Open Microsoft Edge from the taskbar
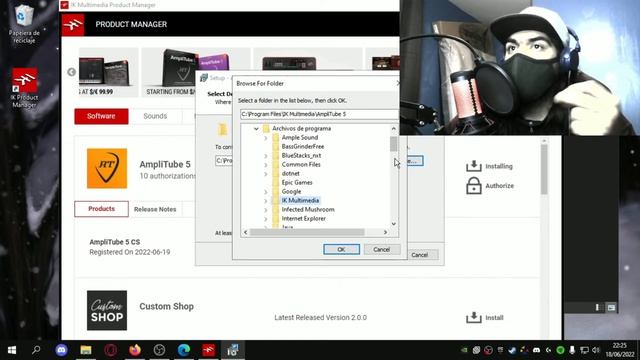640x360 pixels. click(x=184, y=350)
